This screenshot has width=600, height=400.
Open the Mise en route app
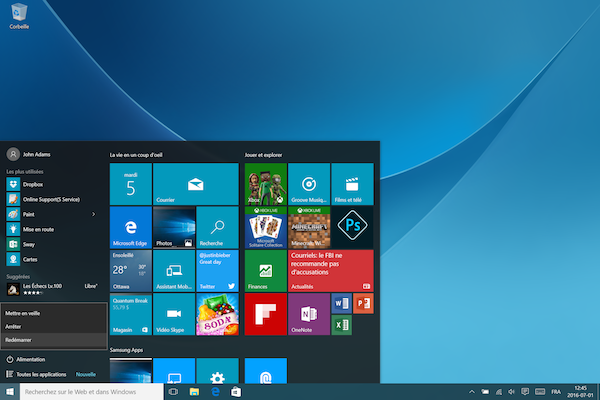point(52,229)
